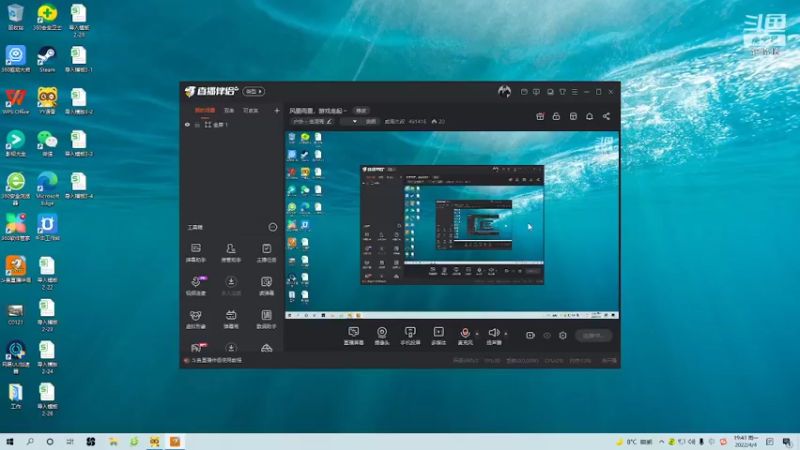
Task: Click the padlock icon beside the gift icon
Action: pyautogui.click(x=556, y=116)
